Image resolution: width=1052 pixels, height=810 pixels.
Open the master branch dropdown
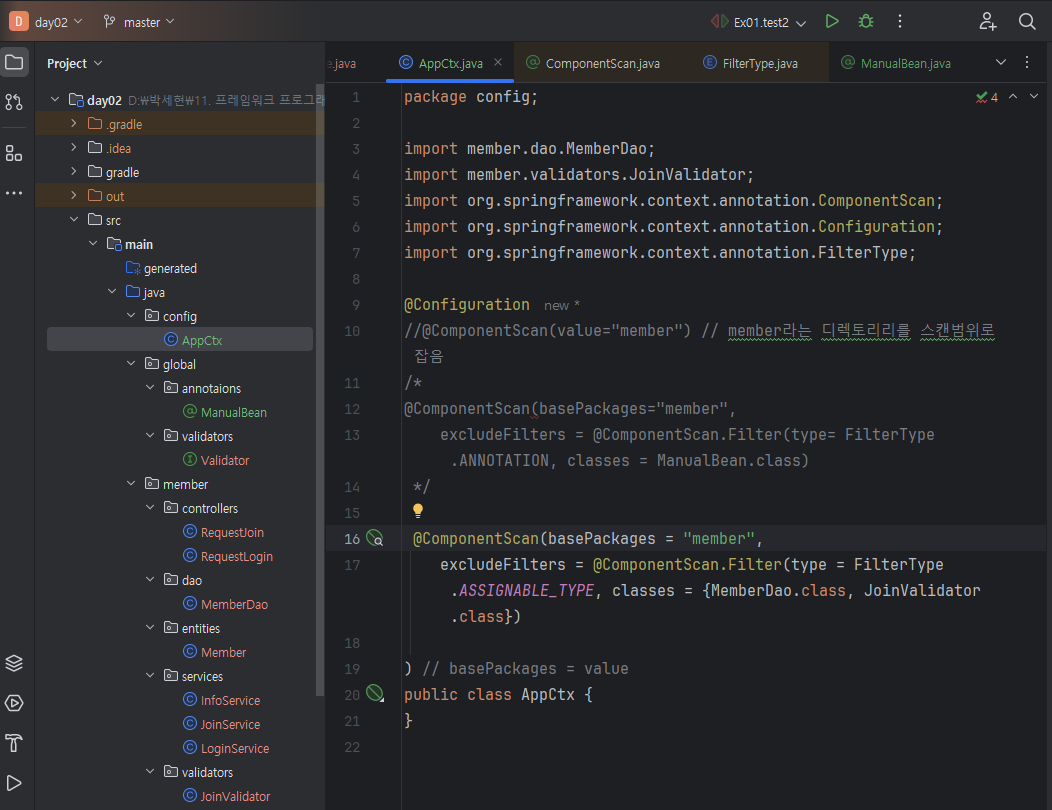coord(139,21)
